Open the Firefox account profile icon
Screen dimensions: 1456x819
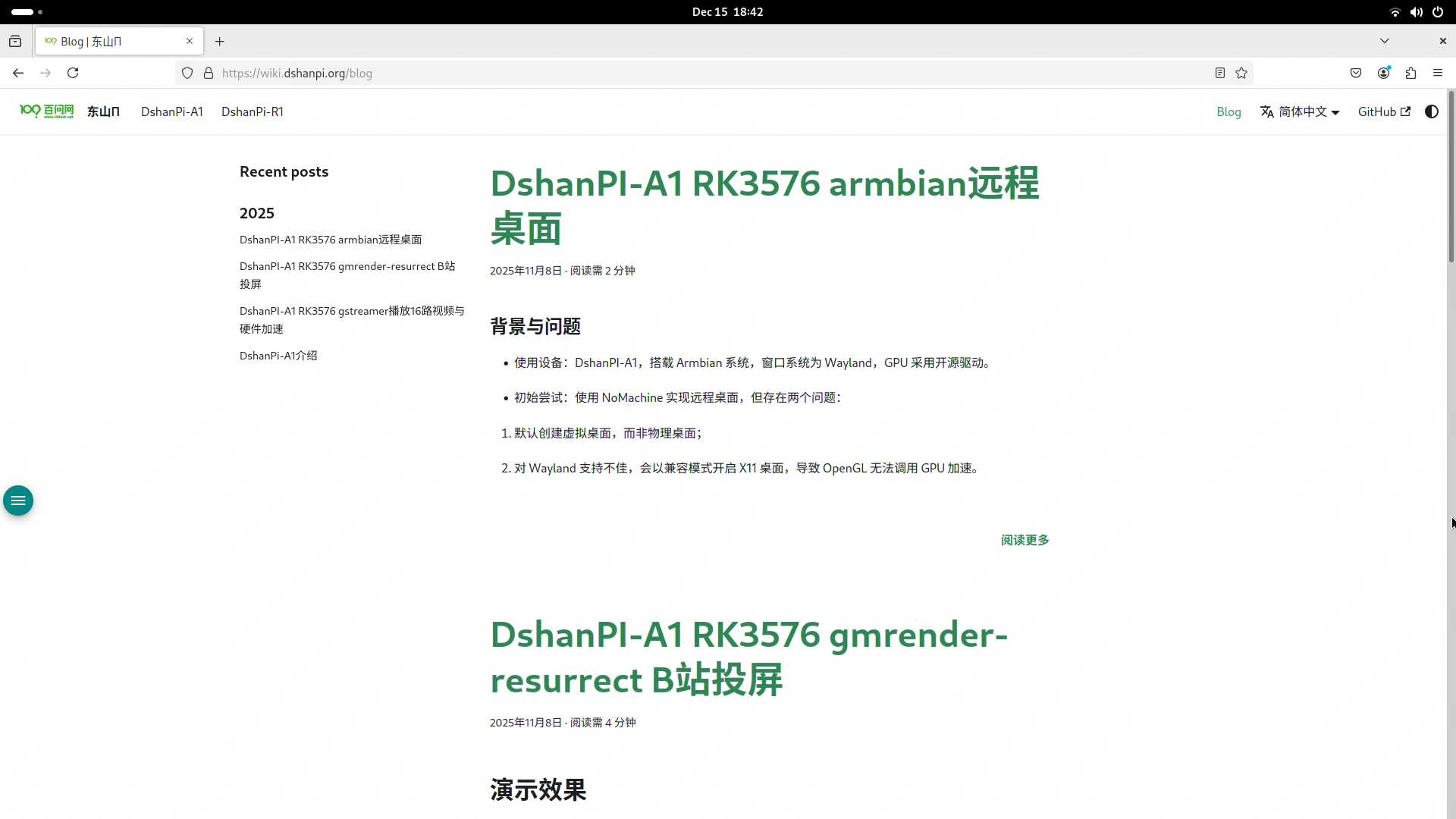tap(1383, 73)
